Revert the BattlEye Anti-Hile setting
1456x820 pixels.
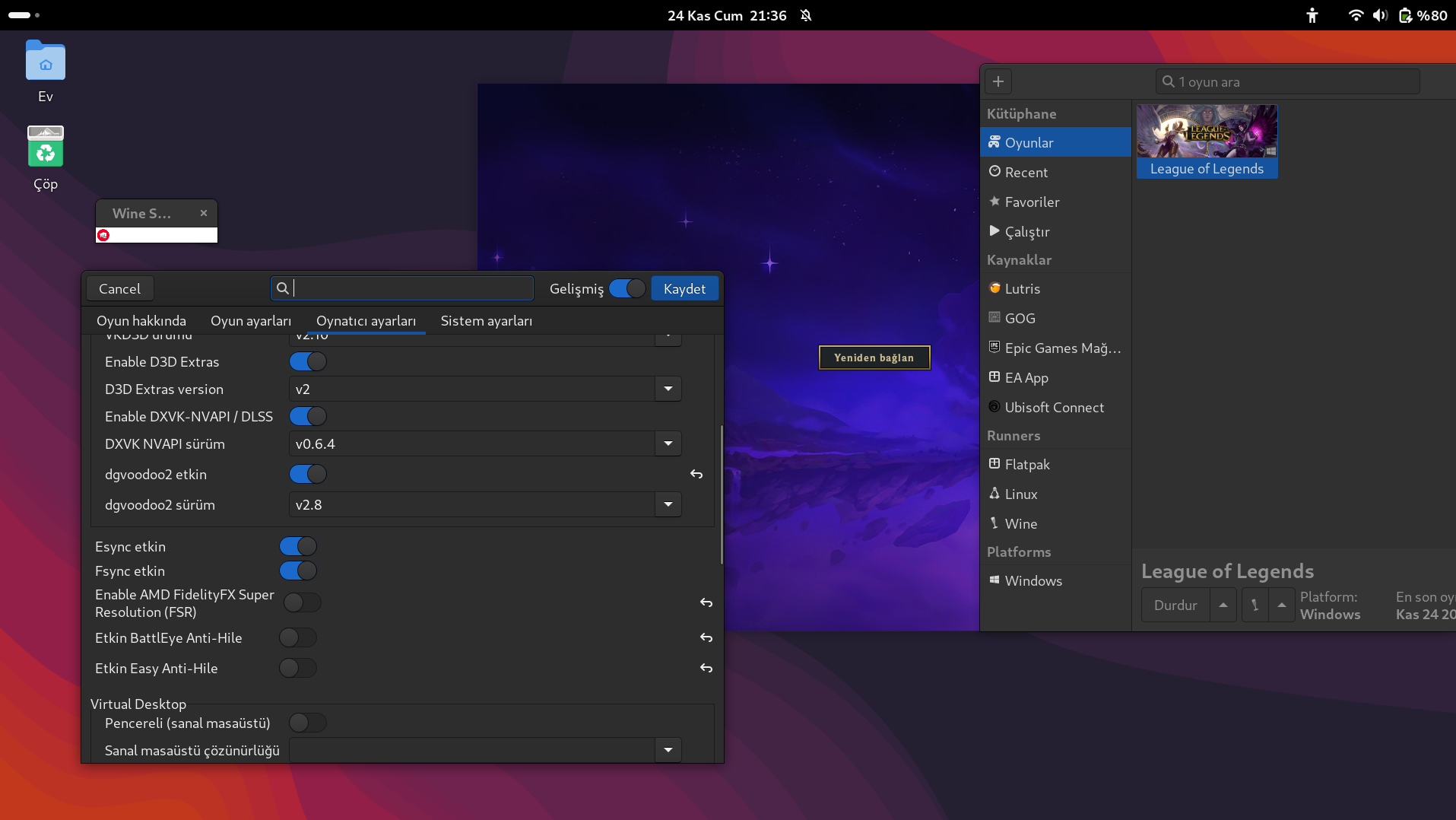pyautogui.click(x=706, y=638)
